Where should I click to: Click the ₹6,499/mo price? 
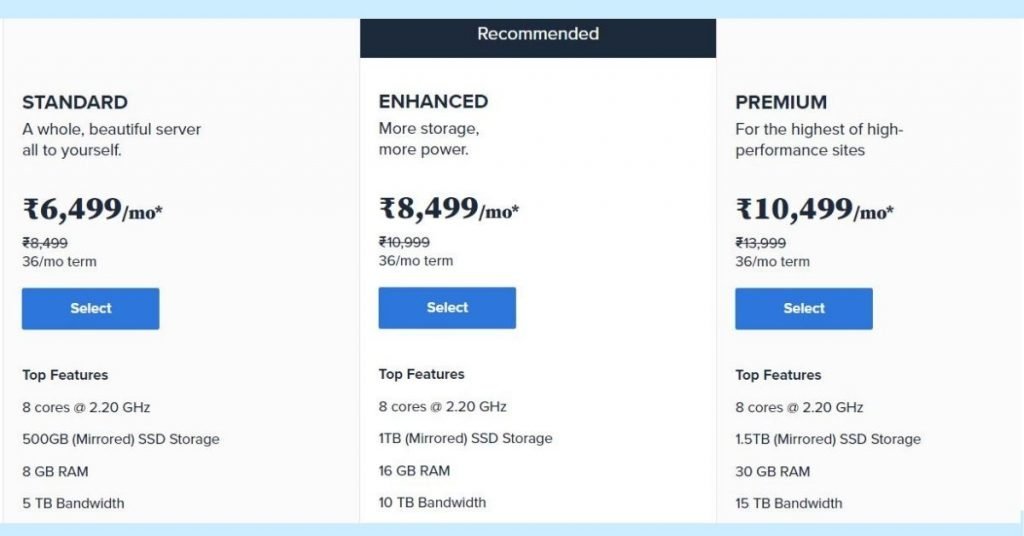coord(93,210)
